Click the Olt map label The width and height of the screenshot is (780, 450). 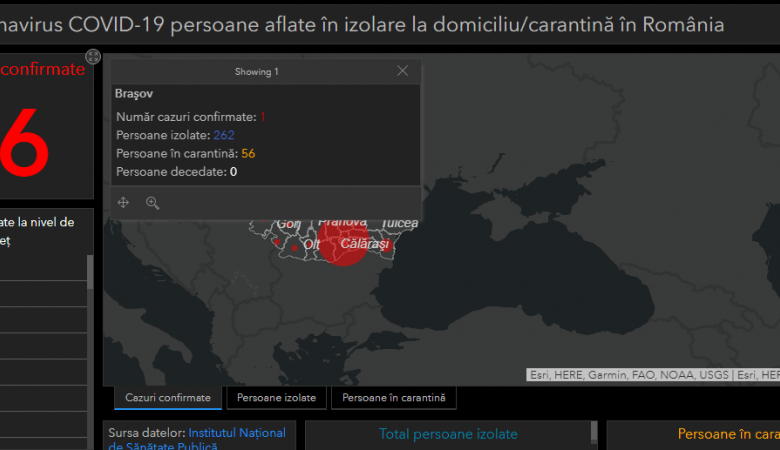[x=311, y=244]
